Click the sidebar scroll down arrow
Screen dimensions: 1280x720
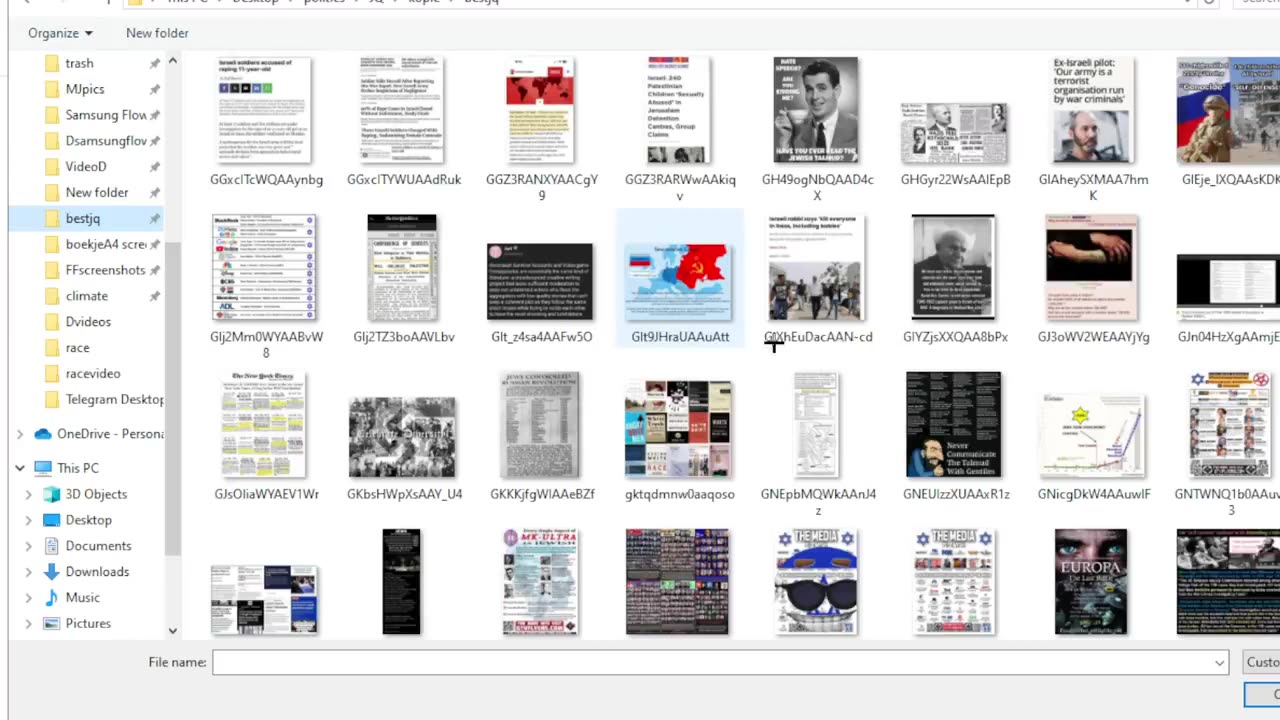point(172,631)
